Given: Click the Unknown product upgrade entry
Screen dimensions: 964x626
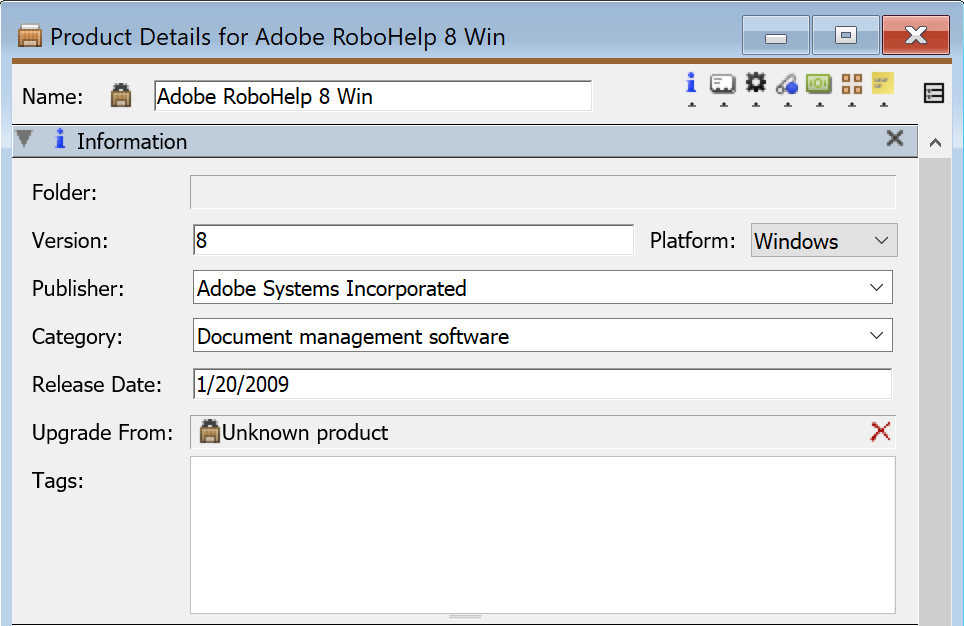Looking at the screenshot, I should (x=293, y=432).
